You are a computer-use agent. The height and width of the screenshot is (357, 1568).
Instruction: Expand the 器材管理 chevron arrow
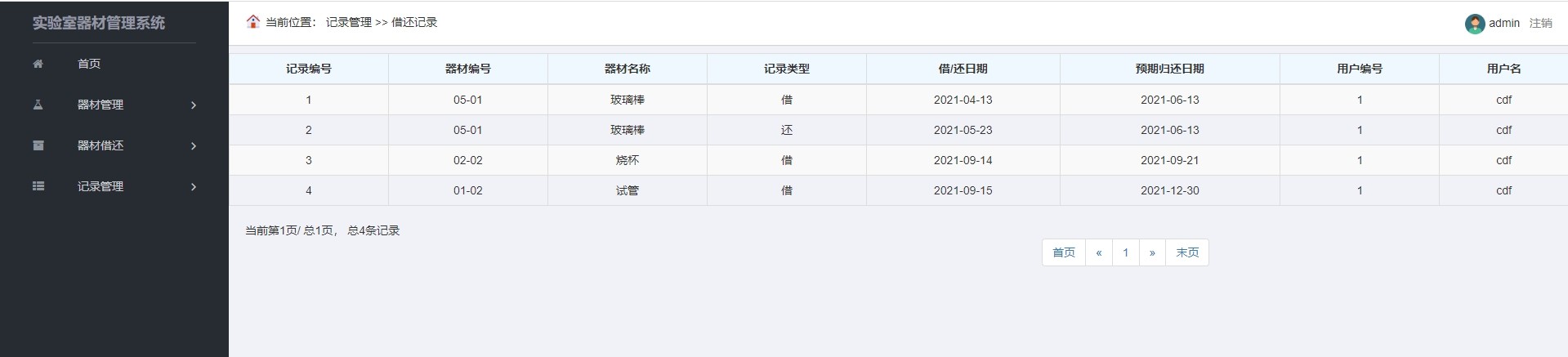tap(194, 105)
